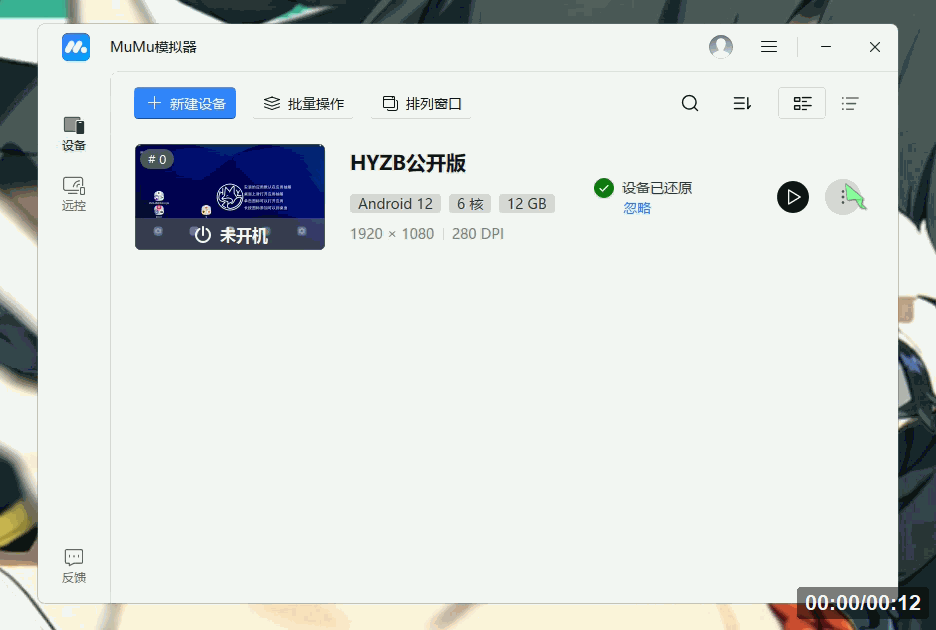Select the HYZB公开版 device name
This screenshot has width=936, height=630.
(408, 163)
